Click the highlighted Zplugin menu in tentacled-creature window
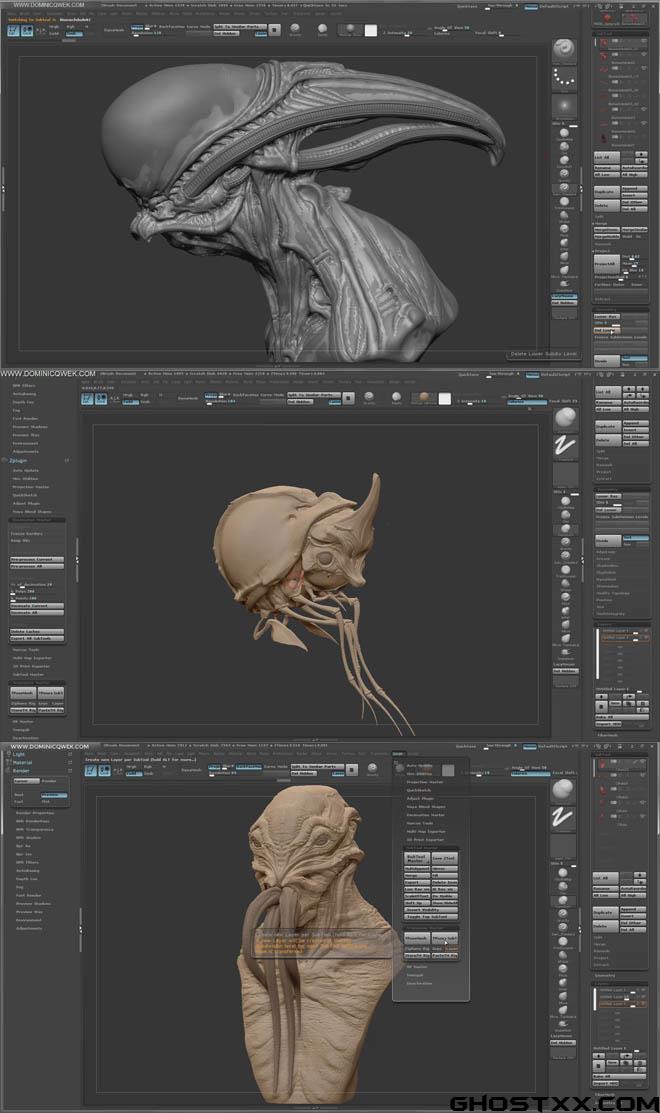The height and width of the screenshot is (1113, 660). tap(398, 754)
